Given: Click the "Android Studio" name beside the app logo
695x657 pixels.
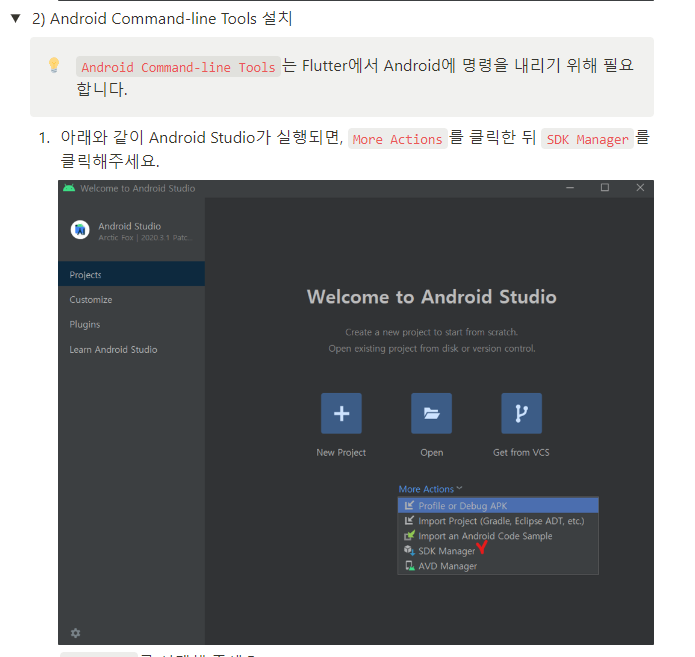Looking at the screenshot, I should coord(129,226).
